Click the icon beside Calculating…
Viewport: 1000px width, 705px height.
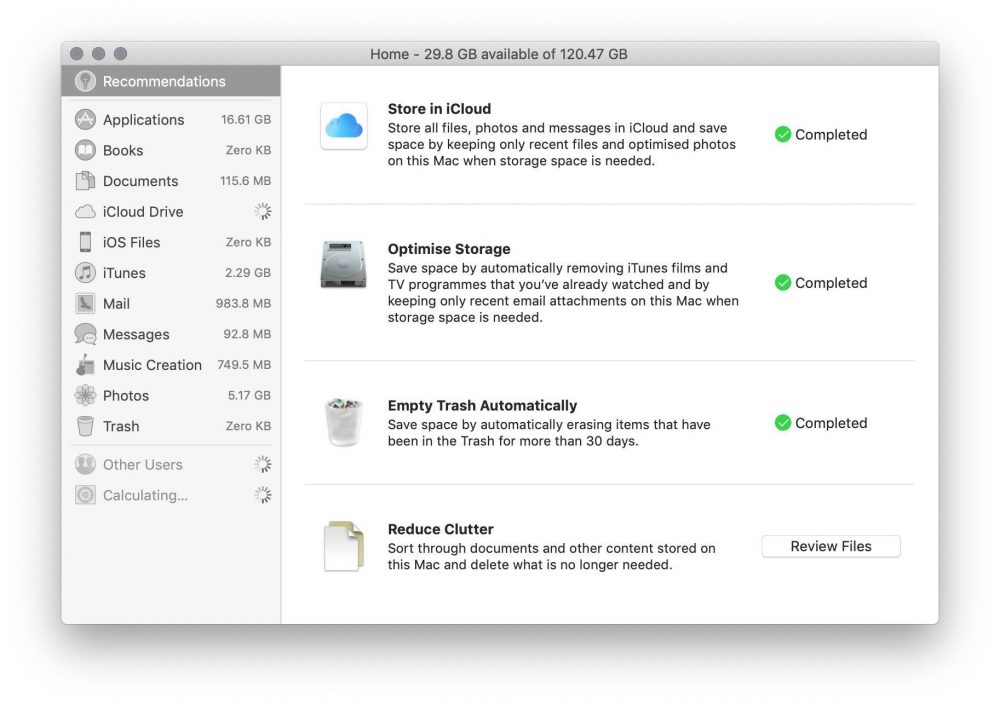[x=85, y=495]
